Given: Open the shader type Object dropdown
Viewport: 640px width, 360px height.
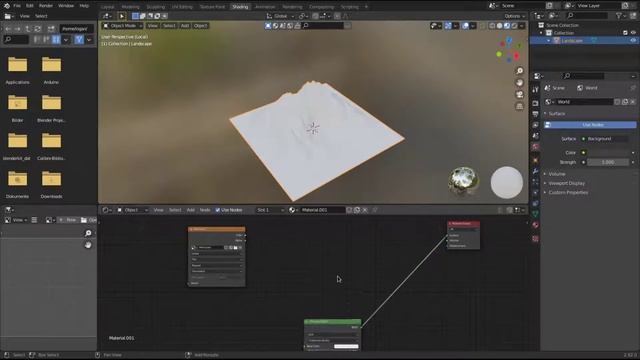Looking at the screenshot, I should (133, 210).
